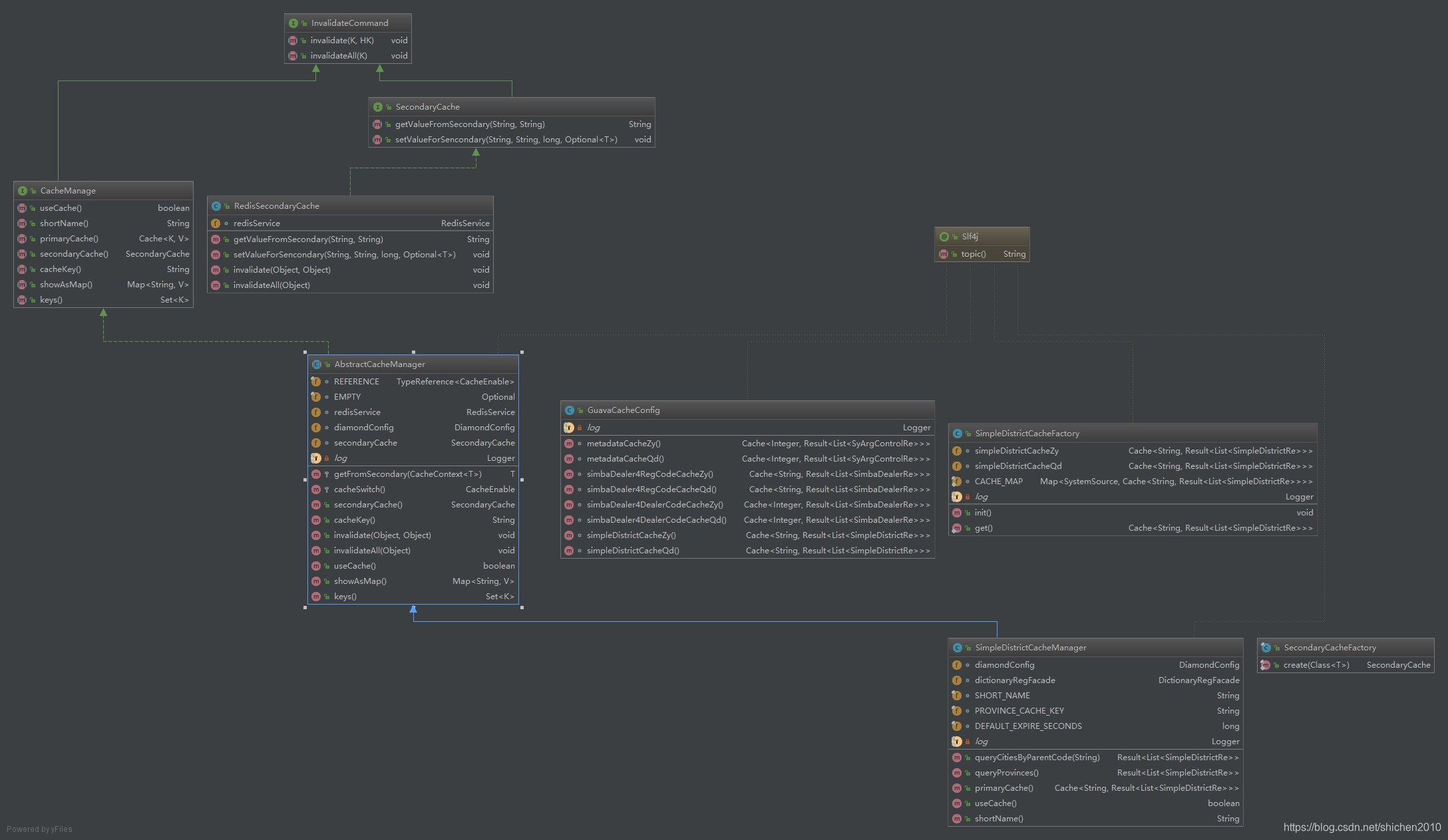The image size is (1448, 840).
Task: Open the blog.csdn.net/shichen2010 link
Action: (x=1361, y=827)
